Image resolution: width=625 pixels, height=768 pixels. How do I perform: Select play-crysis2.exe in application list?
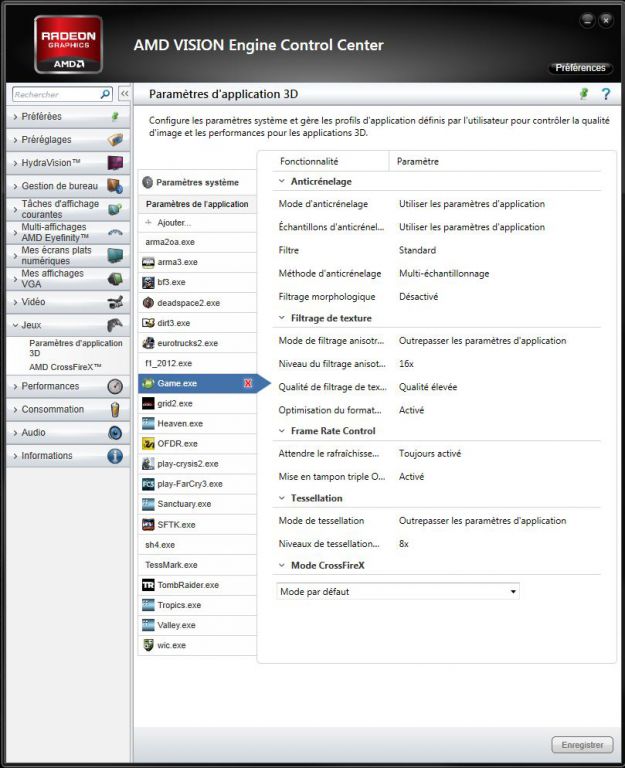pos(197,464)
